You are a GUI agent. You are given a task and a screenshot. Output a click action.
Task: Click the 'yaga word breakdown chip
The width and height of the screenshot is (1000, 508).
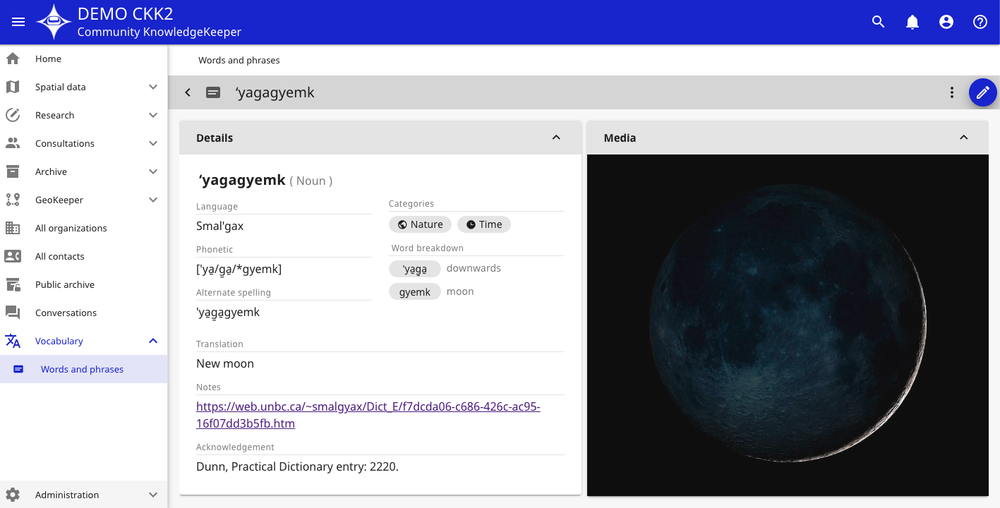[x=415, y=268]
